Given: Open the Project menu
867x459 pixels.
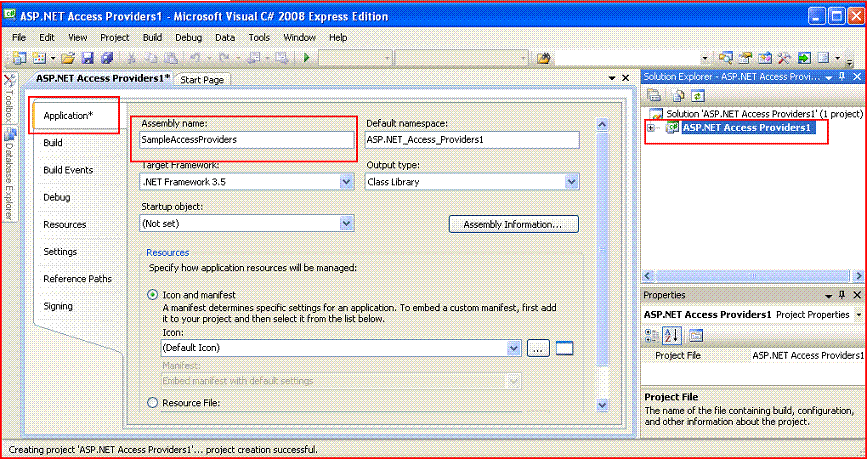Looking at the screenshot, I should [114, 38].
